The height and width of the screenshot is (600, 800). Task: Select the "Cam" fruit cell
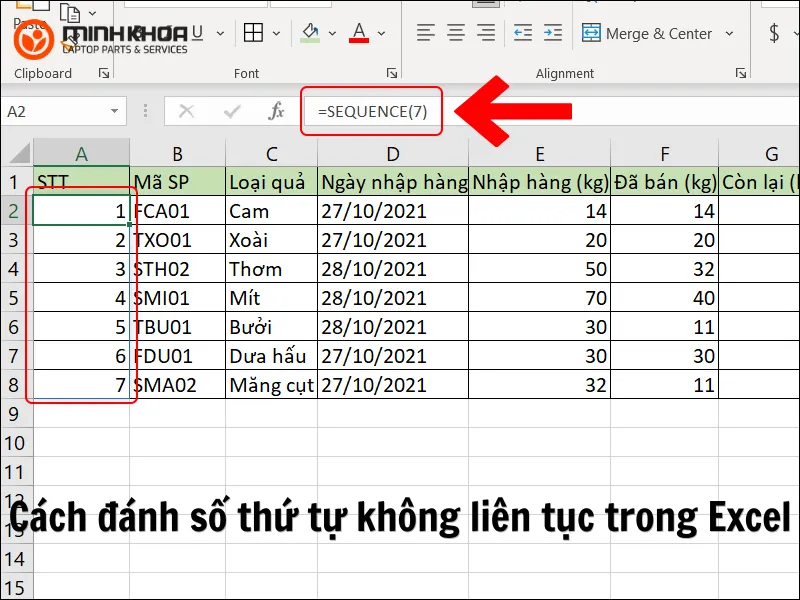click(271, 211)
